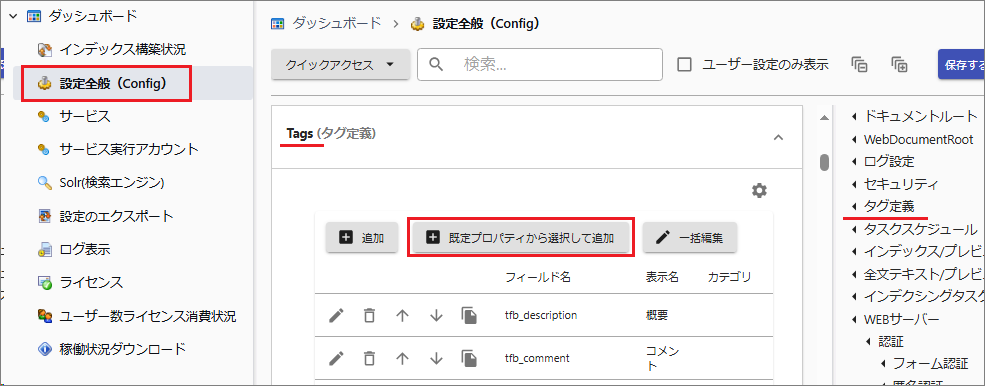
Task: Click the 表示名 column header
Action: [662, 277]
